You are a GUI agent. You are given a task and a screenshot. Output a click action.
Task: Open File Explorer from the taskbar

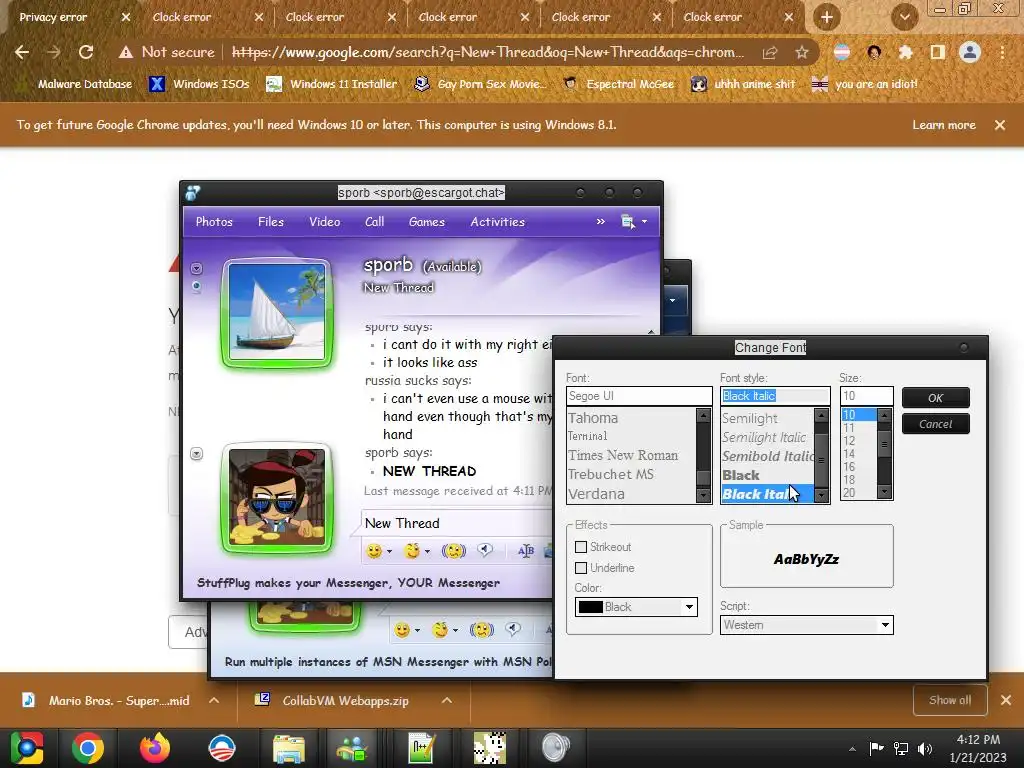point(289,748)
